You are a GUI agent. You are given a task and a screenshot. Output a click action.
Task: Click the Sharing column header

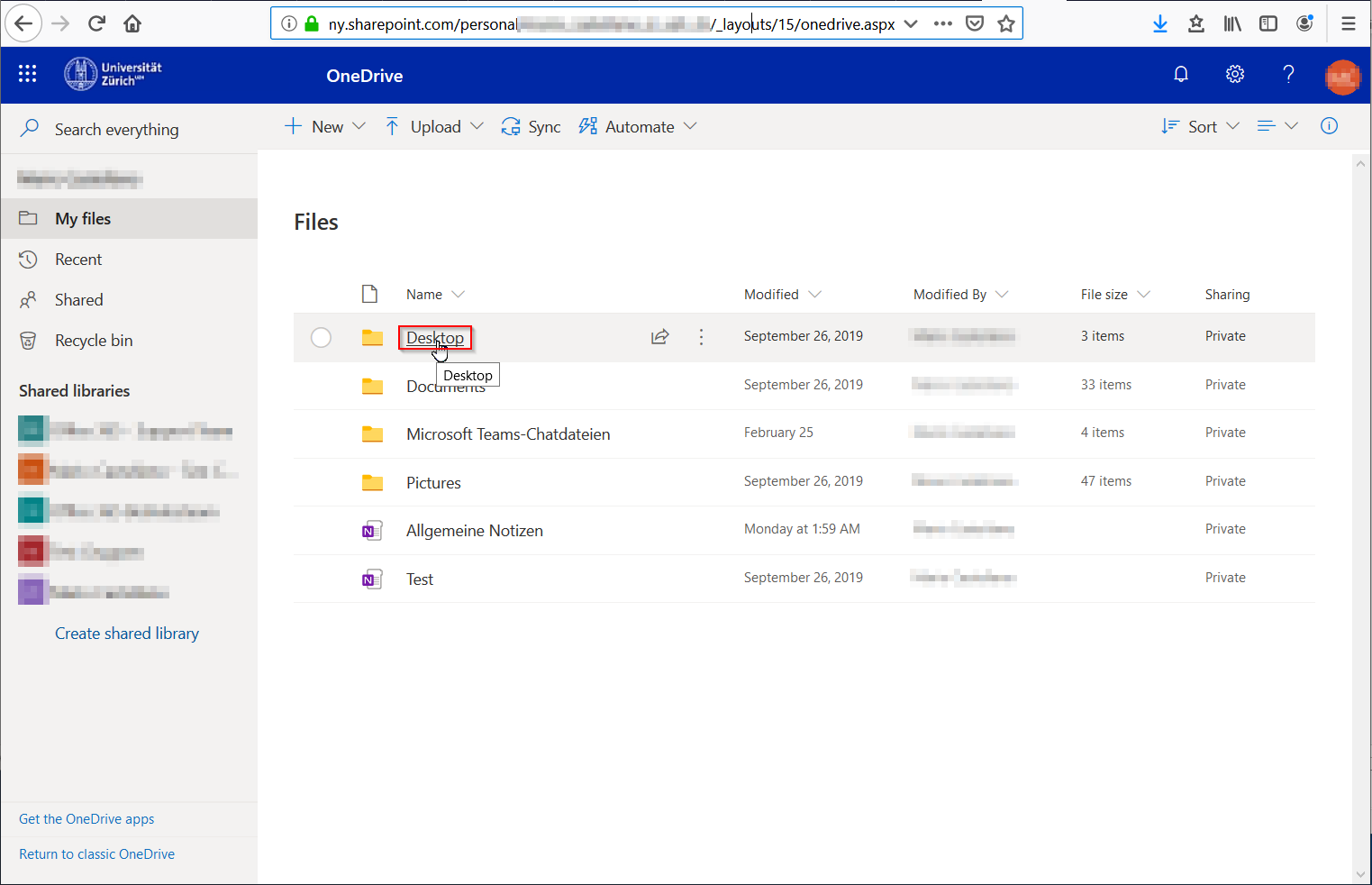tap(1227, 295)
